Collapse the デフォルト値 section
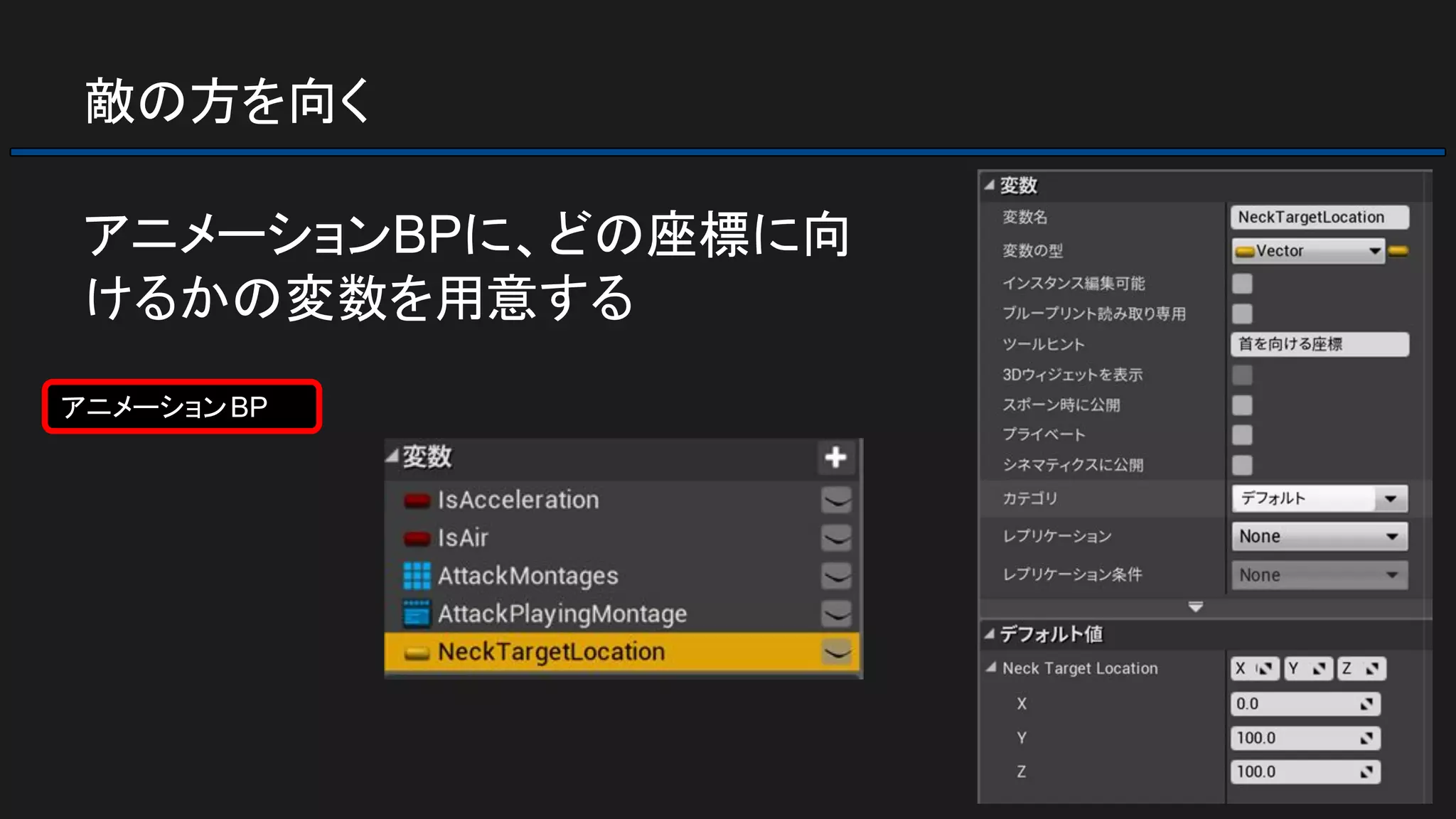Viewport: 1456px width, 819px height. pos(989,633)
